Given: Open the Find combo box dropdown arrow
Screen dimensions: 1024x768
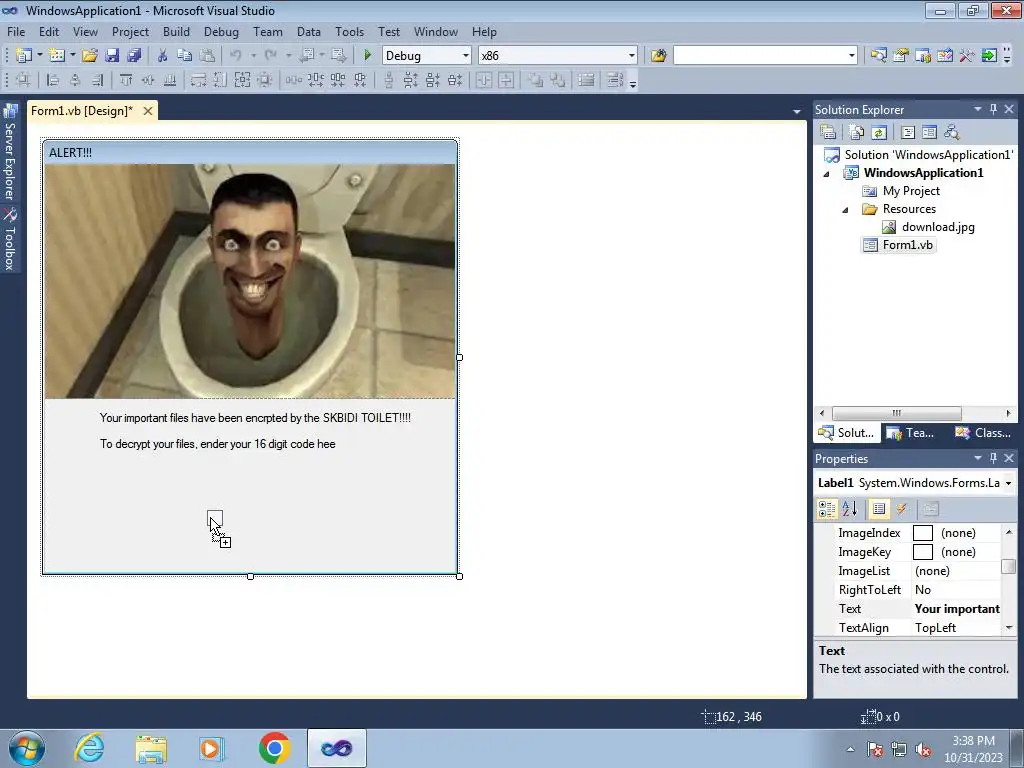Looking at the screenshot, I should click(852, 56).
